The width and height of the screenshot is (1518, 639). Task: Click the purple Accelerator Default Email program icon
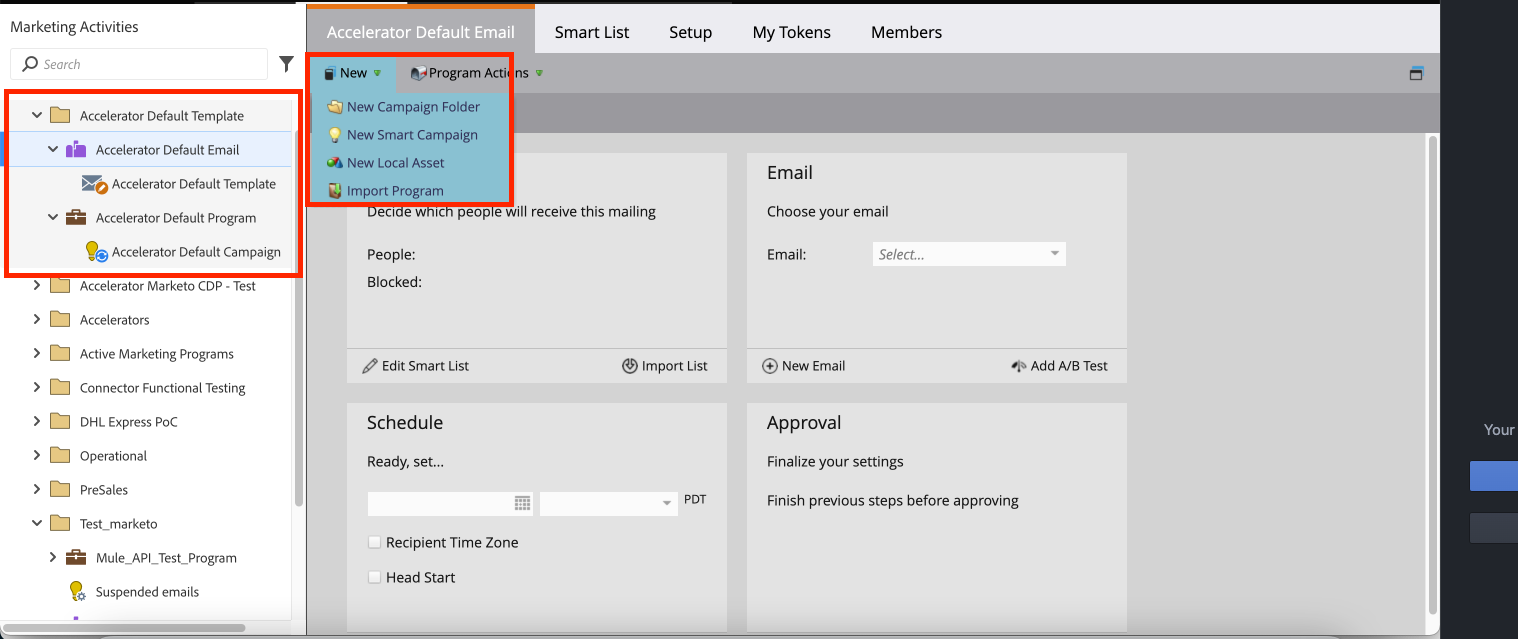(x=76, y=150)
